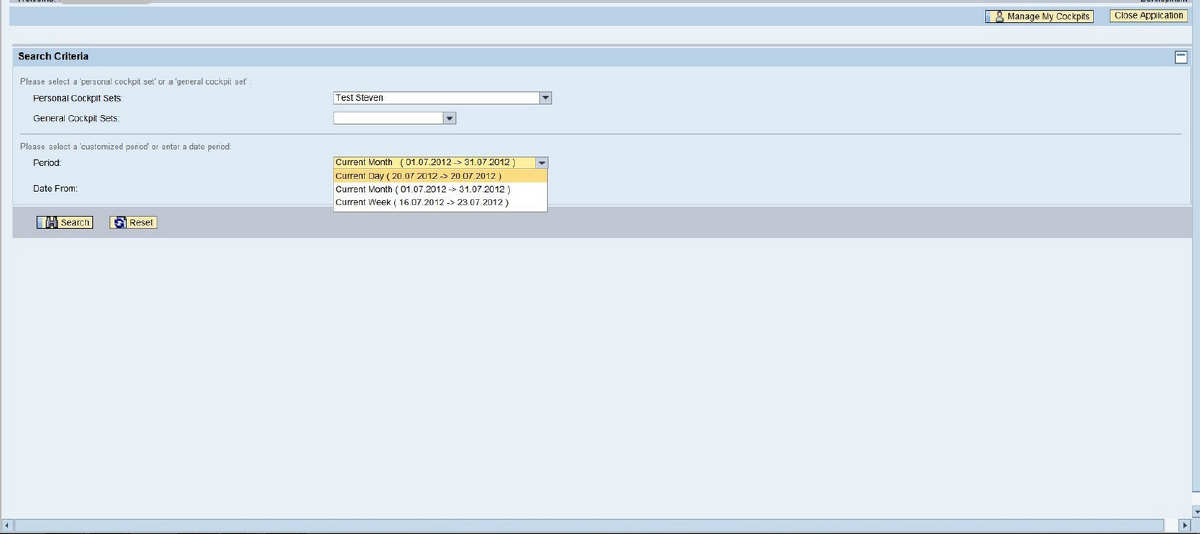Image resolution: width=1200 pixels, height=534 pixels.
Task: Click the refresh icon on the Reset button
Action: pyautogui.click(x=120, y=222)
